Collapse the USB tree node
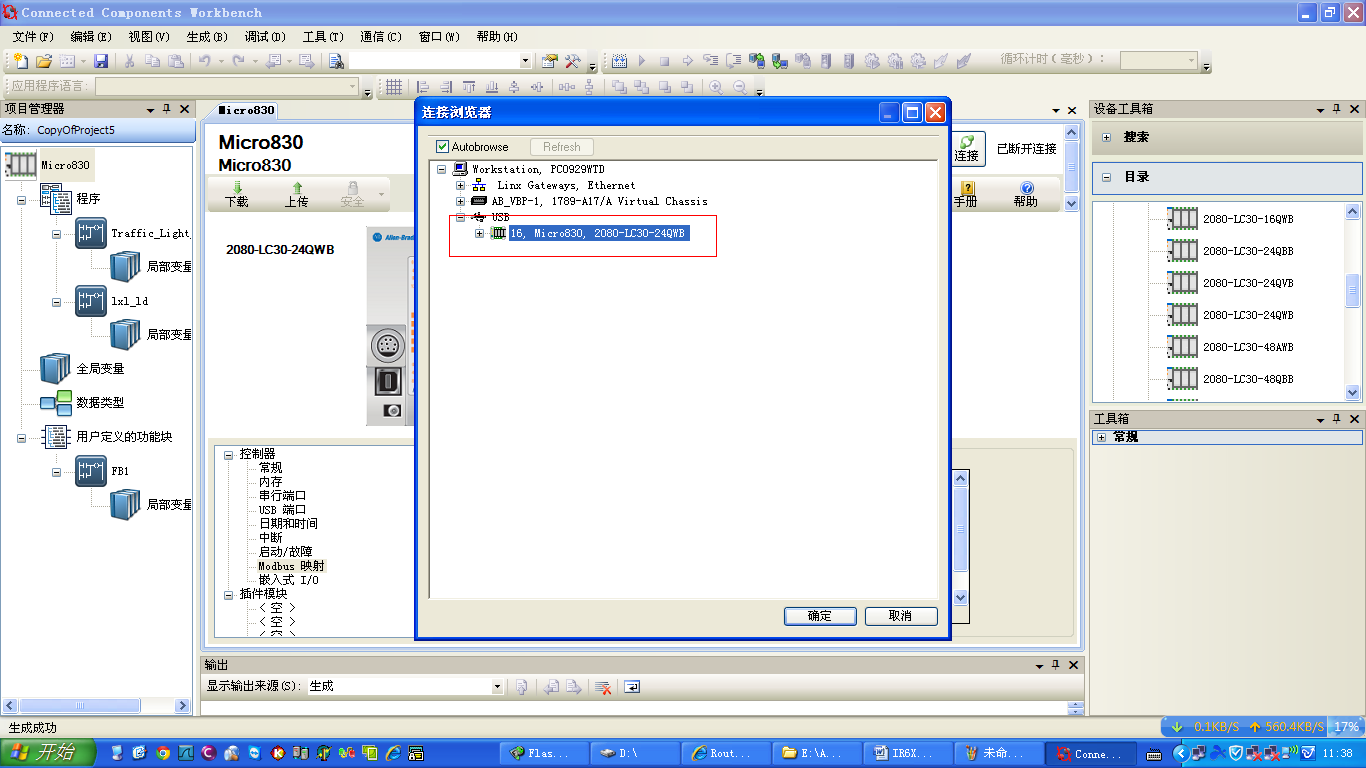The image size is (1366, 768). pyautogui.click(x=461, y=217)
